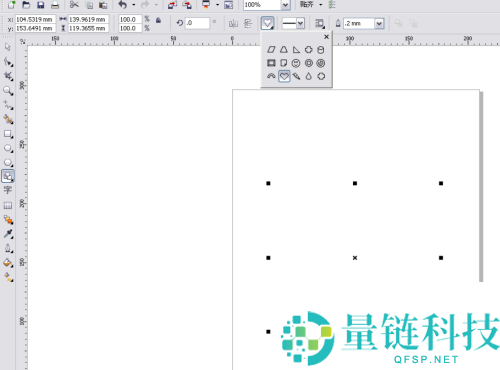The height and width of the screenshot is (370, 500).
Task: Open the redo history dropdown arrow
Action: 156,5
